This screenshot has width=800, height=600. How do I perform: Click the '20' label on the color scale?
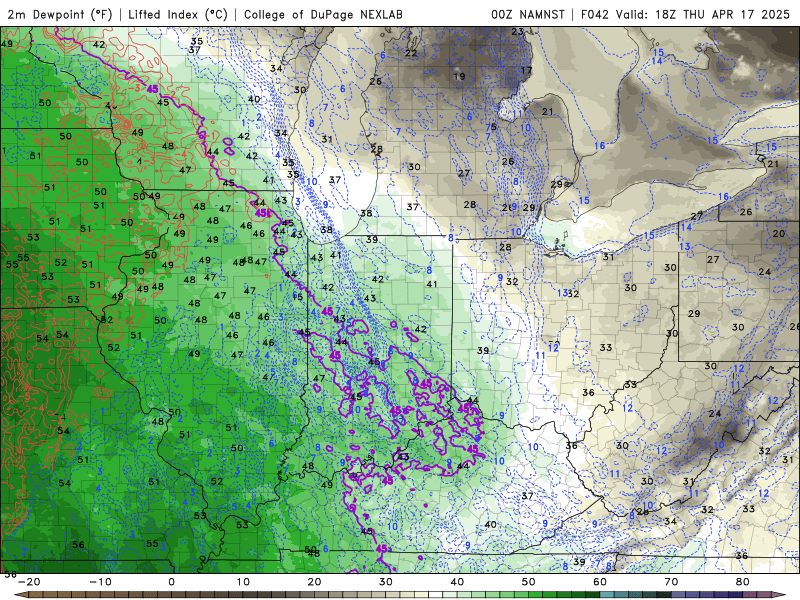pos(314,582)
